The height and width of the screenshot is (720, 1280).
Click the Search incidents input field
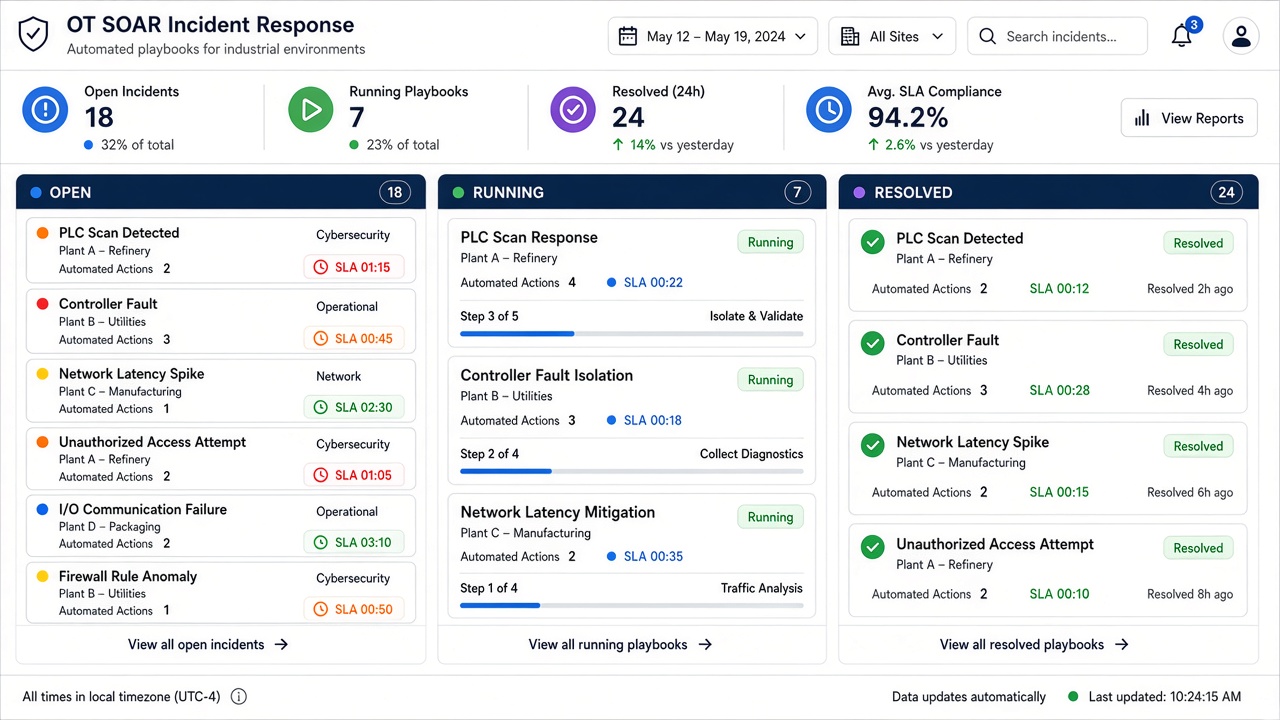tap(1057, 36)
